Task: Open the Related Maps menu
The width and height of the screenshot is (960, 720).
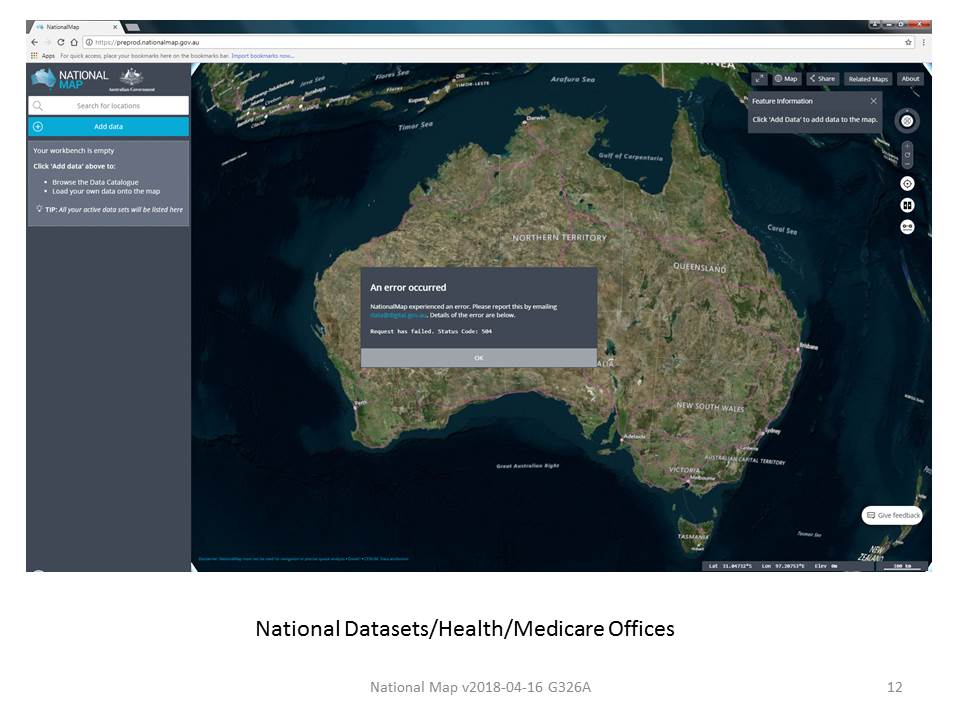Action: (868, 79)
